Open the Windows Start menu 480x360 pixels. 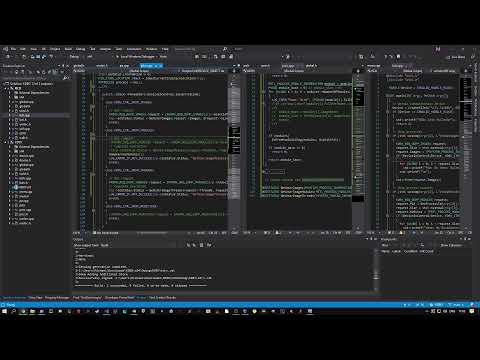(5, 311)
